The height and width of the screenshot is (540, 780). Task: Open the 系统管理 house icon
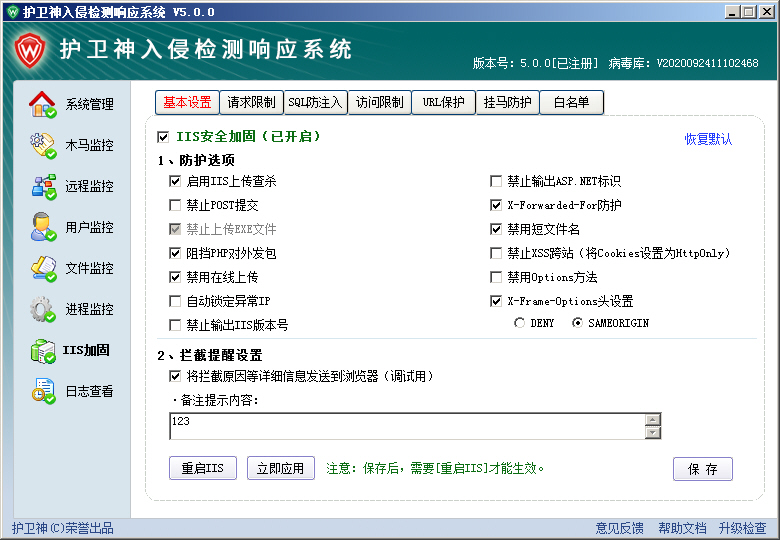(43, 104)
